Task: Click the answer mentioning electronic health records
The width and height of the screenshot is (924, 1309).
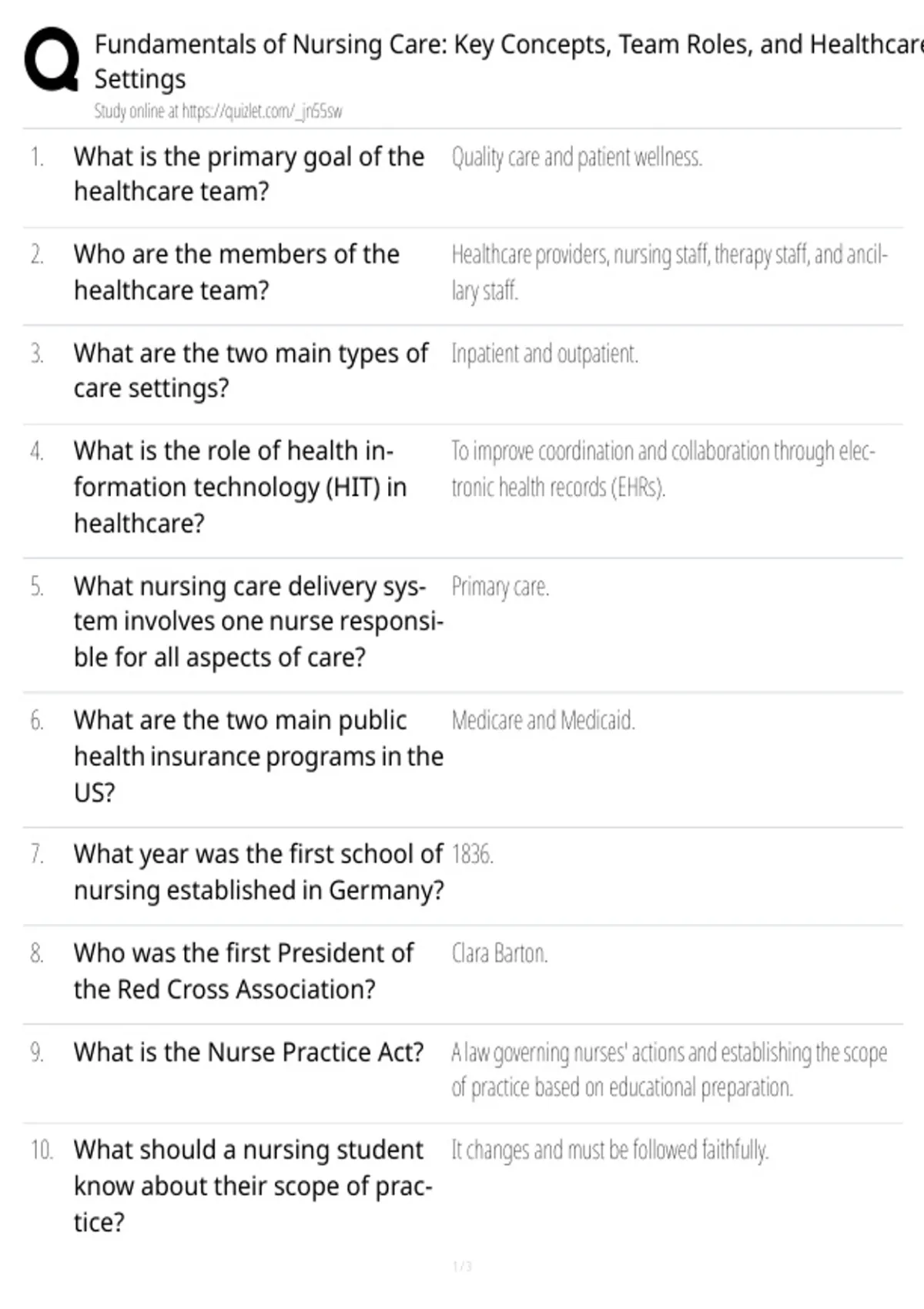Action: pyautogui.click(x=663, y=469)
